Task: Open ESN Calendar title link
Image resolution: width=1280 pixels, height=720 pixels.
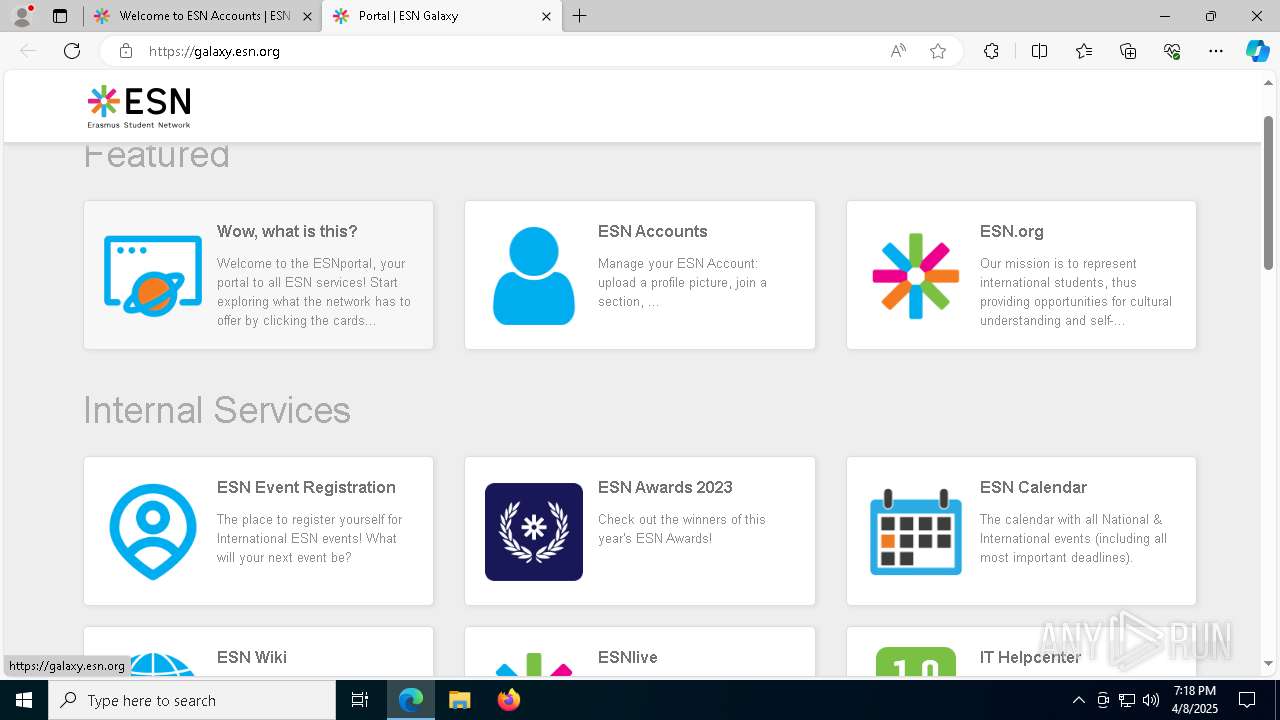Action: tap(1033, 487)
